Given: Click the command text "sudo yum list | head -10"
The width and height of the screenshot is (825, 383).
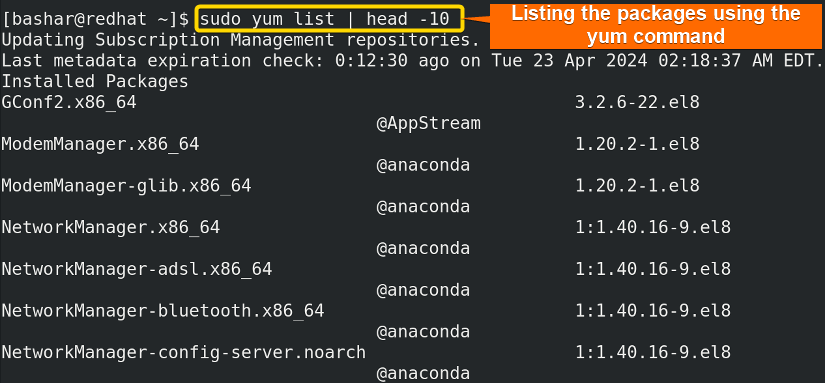Looking at the screenshot, I should (325, 19).
